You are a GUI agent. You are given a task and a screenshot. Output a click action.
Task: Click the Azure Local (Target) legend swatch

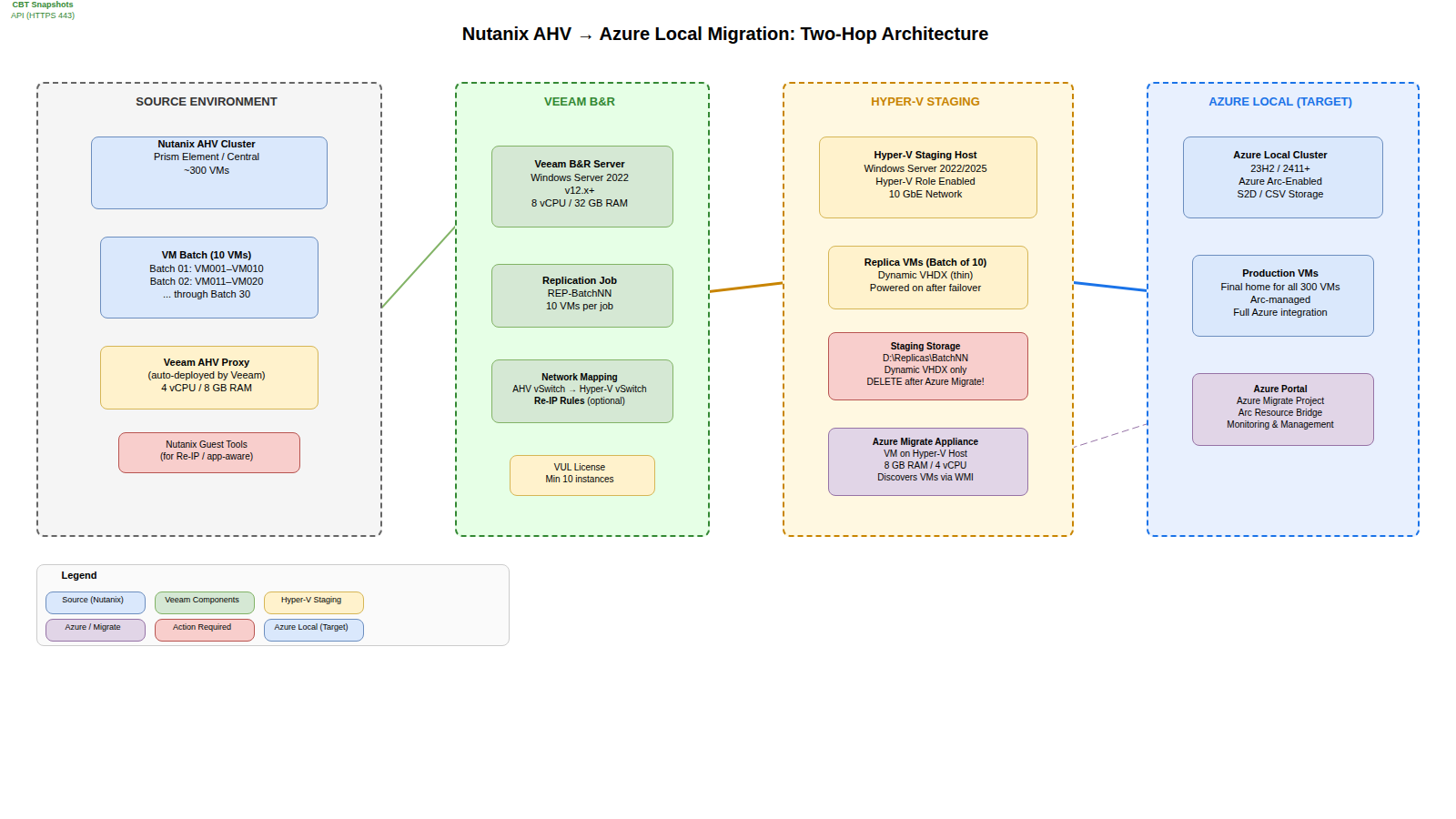tap(314, 630)
